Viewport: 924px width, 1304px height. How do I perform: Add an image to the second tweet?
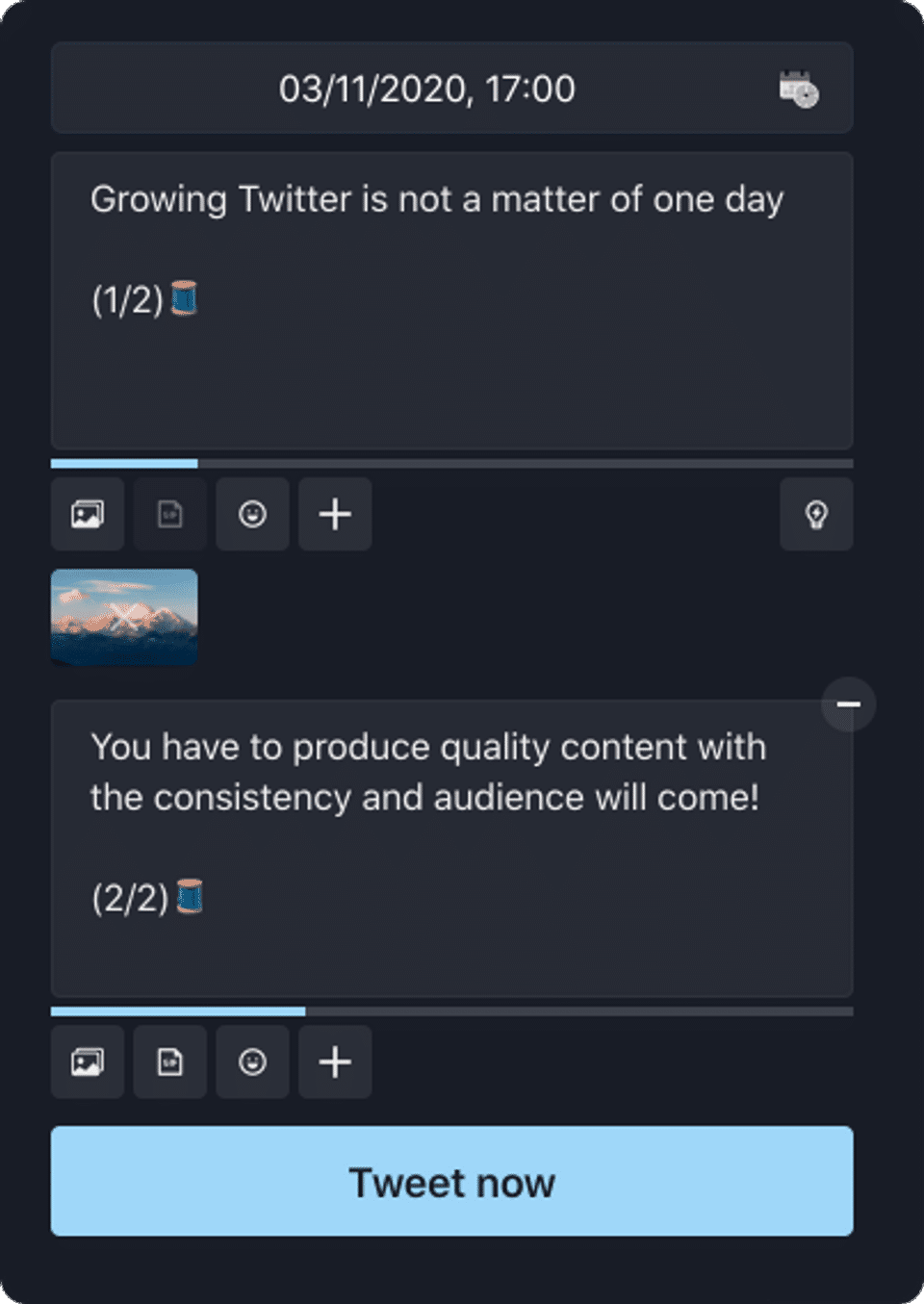(88, 1062)
